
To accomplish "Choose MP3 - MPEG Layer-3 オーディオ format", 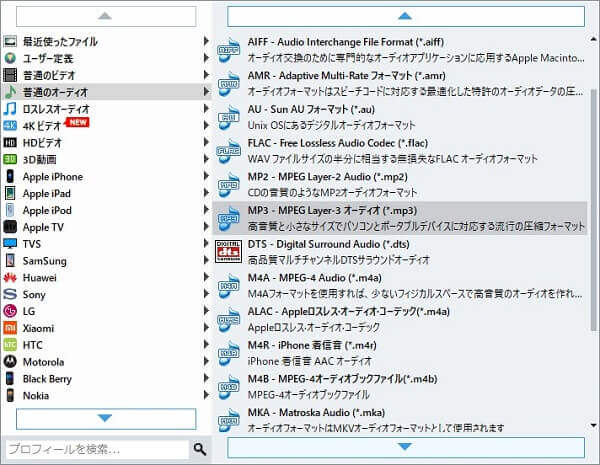I will [x=400, y=219].
